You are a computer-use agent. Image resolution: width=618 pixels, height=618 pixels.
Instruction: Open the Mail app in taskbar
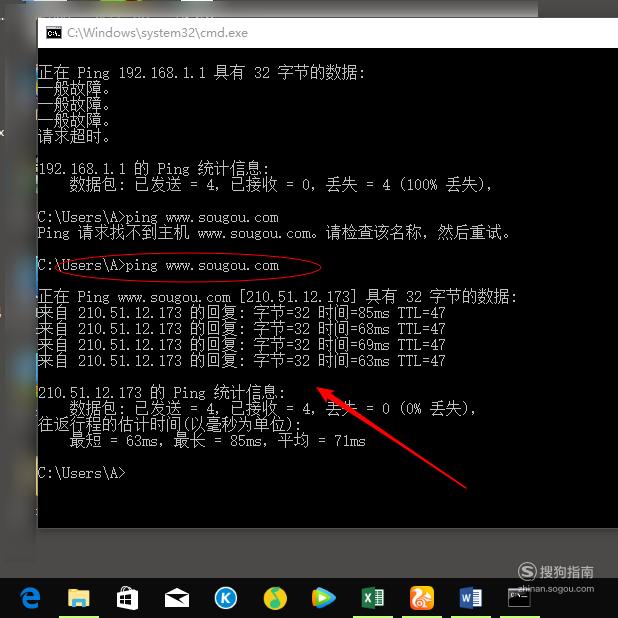coord(177,598)
